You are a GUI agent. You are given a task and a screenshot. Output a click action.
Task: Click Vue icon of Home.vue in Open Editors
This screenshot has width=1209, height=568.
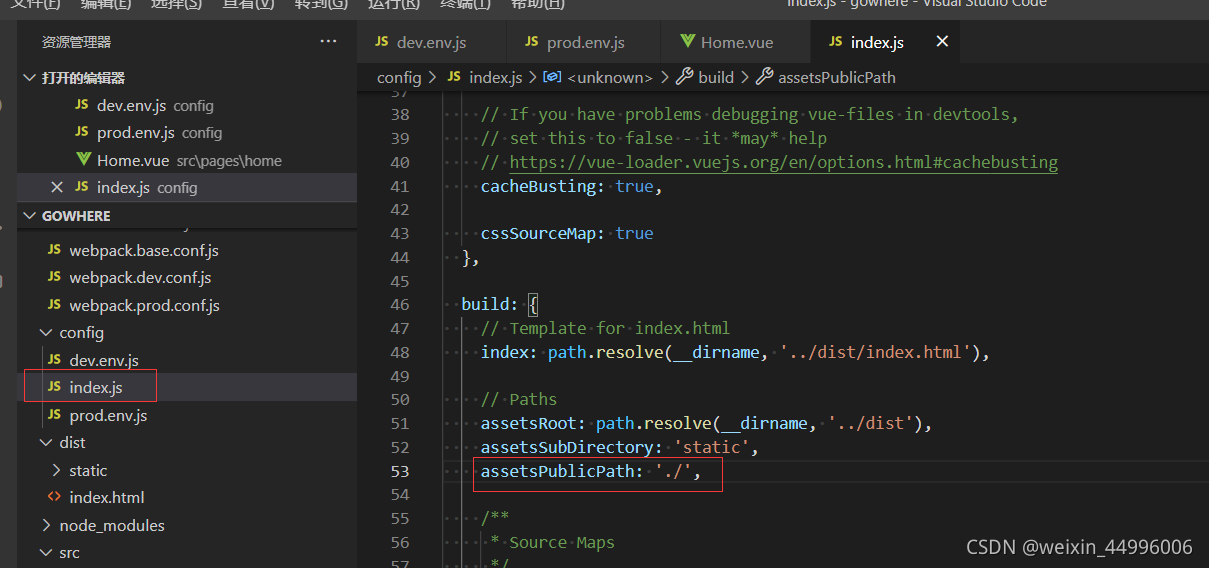84,160
